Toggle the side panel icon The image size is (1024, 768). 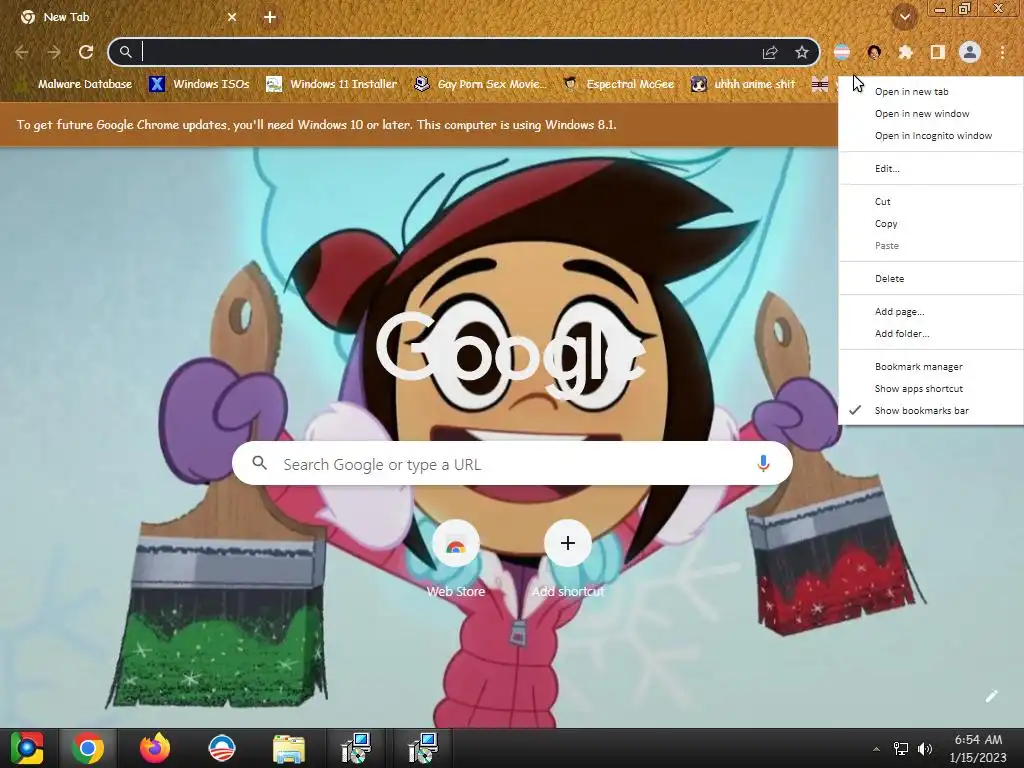pos(937,52)
